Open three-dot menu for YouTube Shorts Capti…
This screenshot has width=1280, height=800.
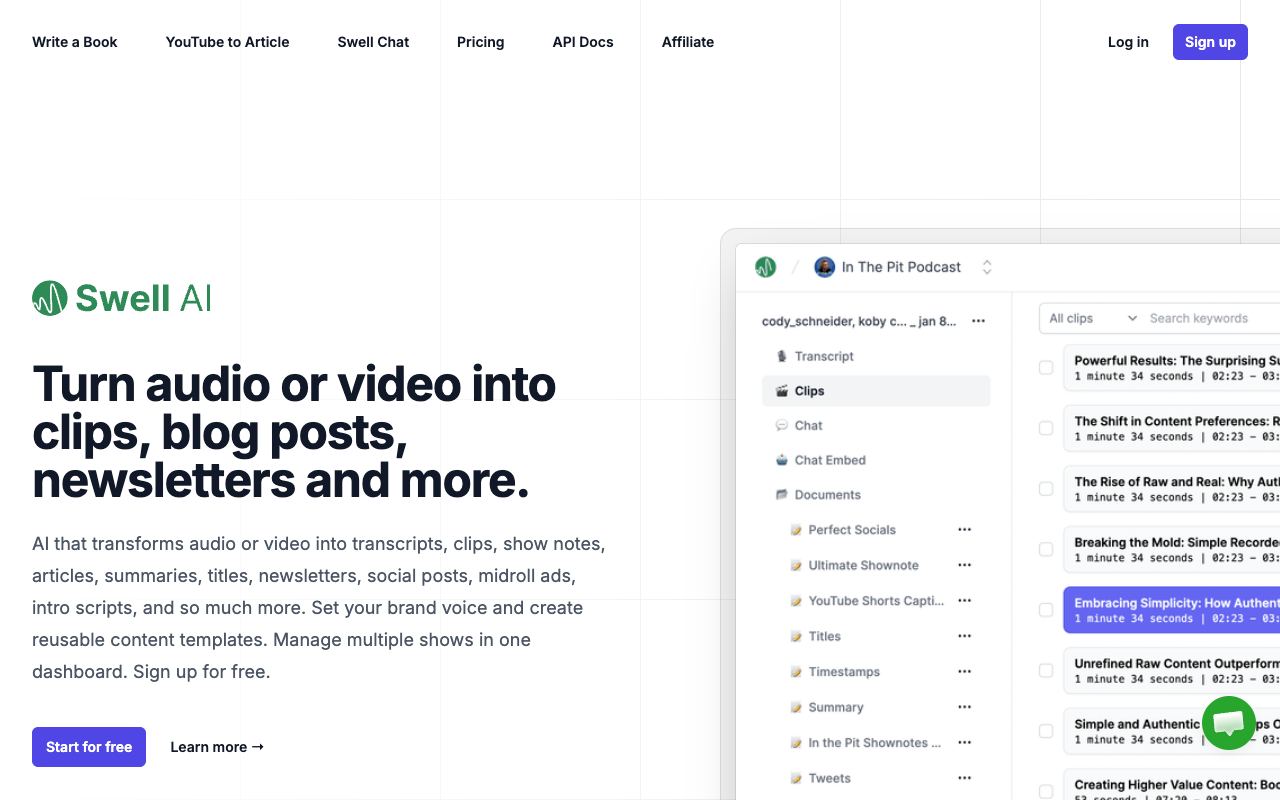click(x=965, y=600)
